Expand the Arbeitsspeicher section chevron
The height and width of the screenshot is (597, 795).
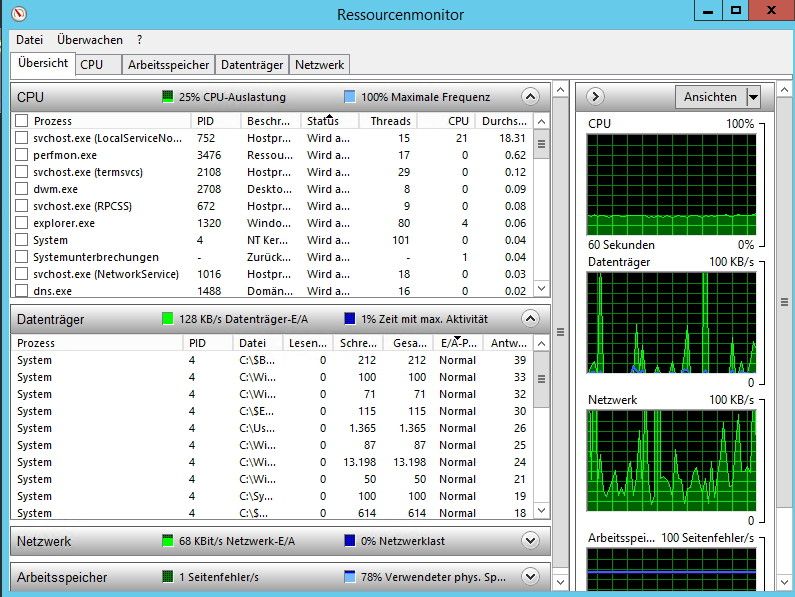pyautogui.click(x=530, y=576)
